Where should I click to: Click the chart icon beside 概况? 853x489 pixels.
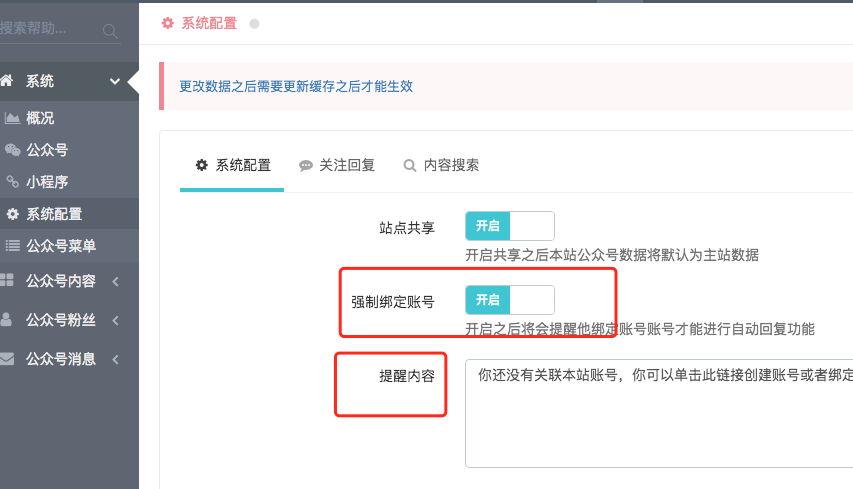13,117
